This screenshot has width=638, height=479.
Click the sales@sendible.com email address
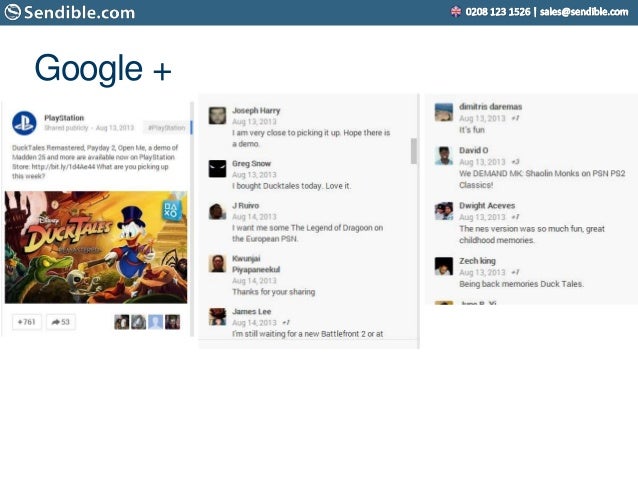click(x=584, y=12)
